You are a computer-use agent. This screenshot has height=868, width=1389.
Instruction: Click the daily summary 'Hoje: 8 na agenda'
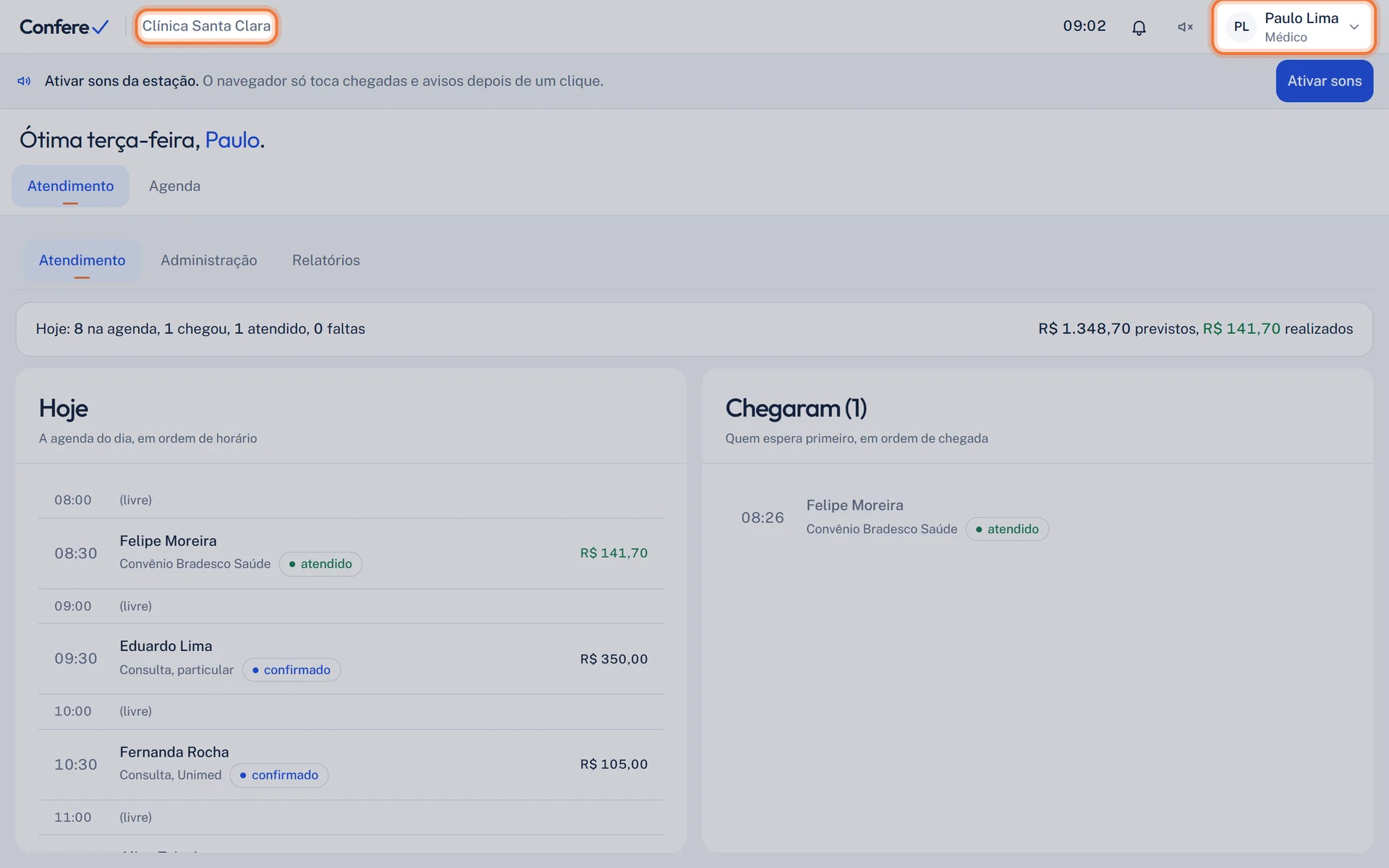pyautogui.click(x=200, y=329)
